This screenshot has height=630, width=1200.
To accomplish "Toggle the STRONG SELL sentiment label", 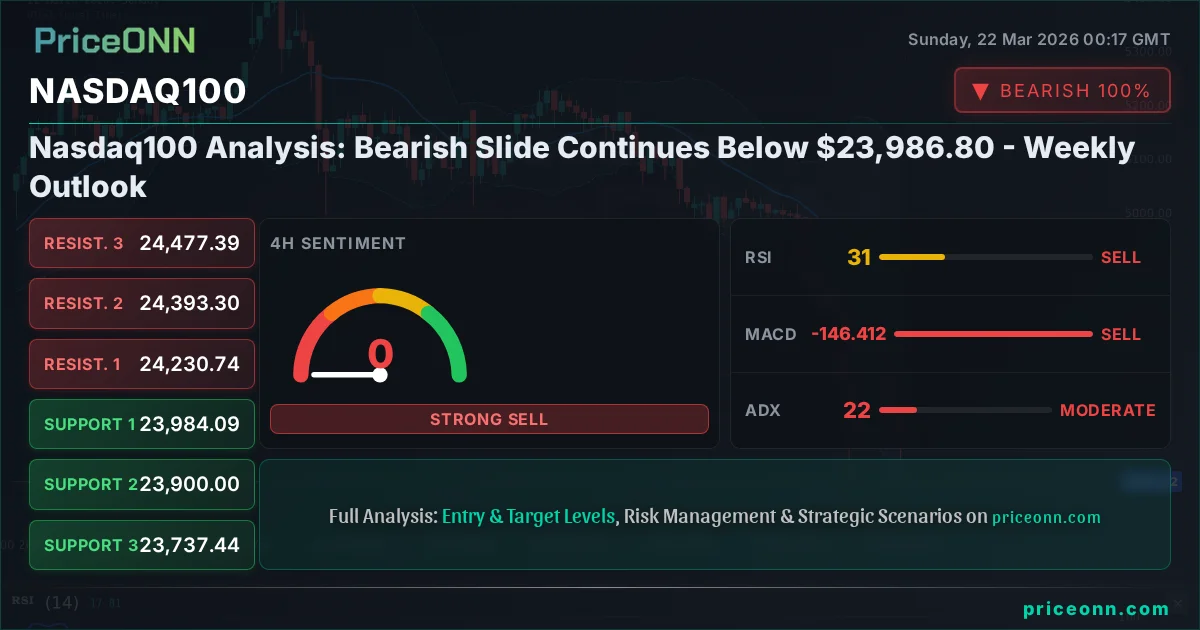I will 489,419.
